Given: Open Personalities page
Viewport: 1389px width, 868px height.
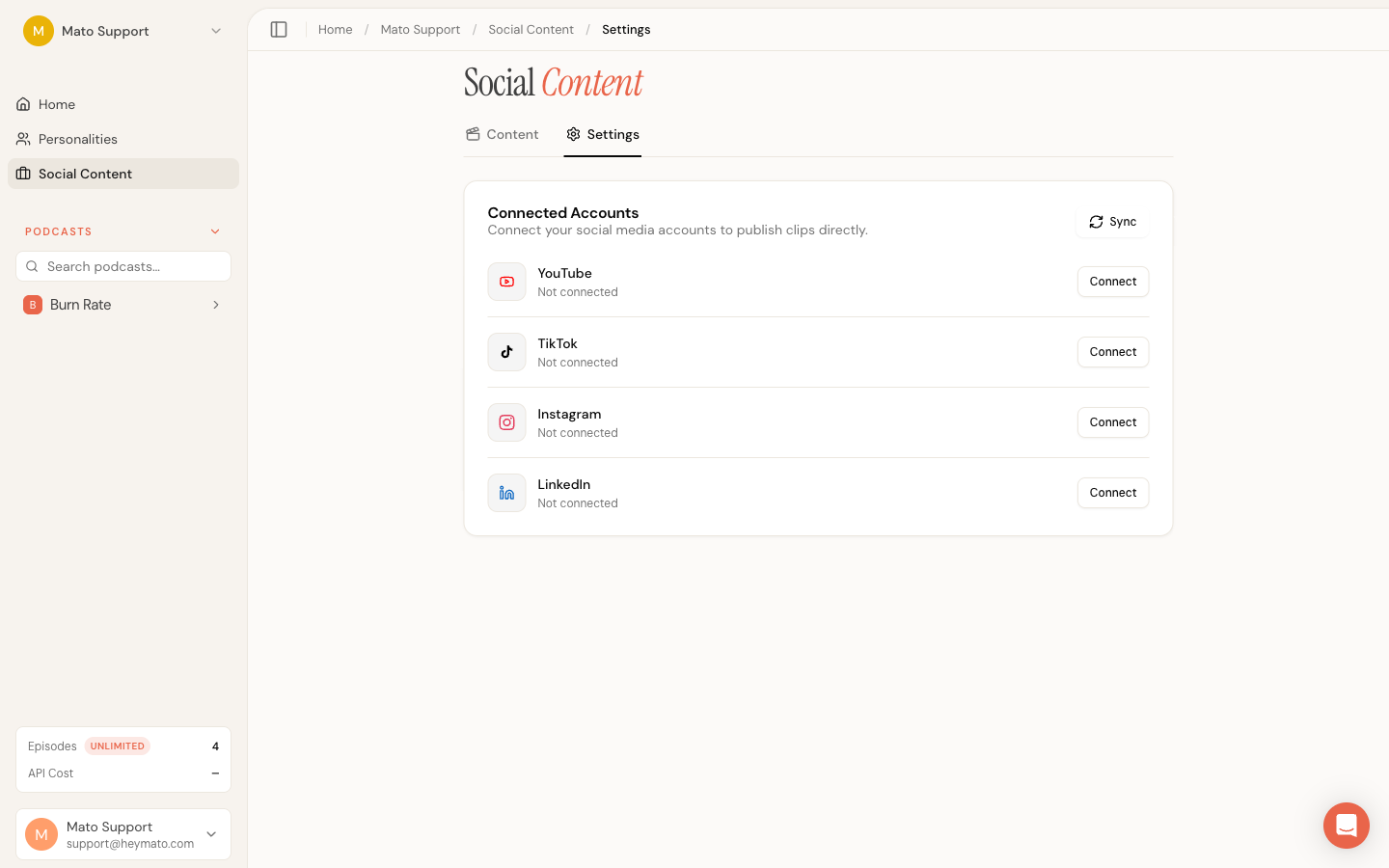Looking at the screenshot, I should coord(123,139).
